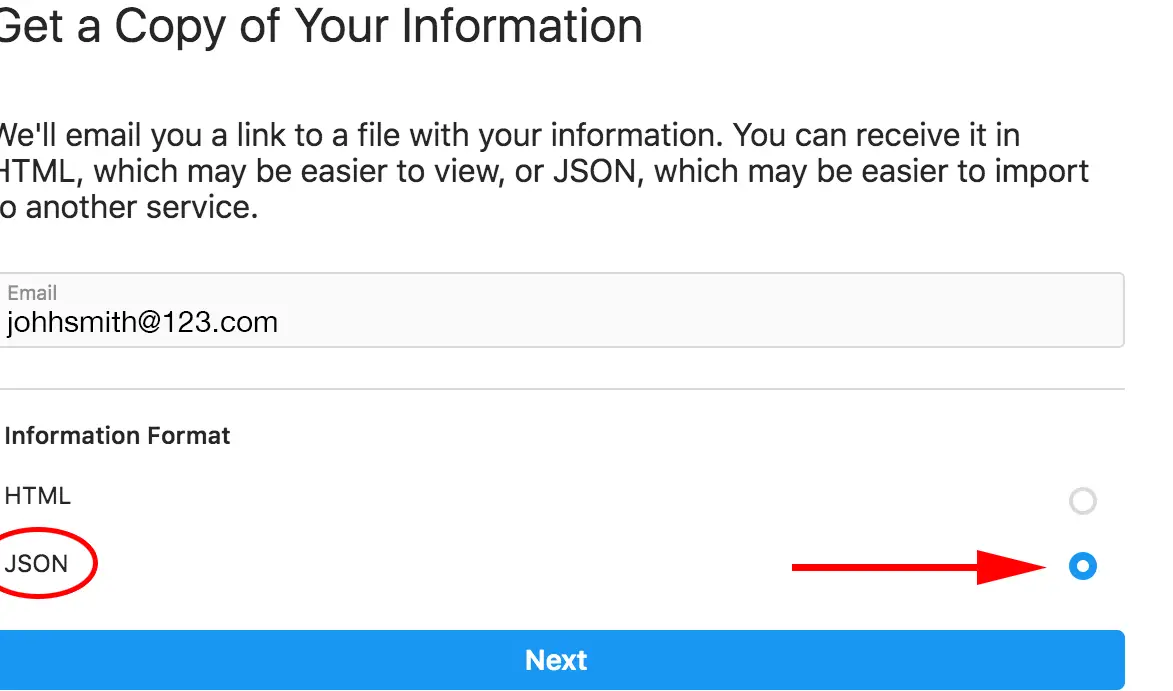Focus the Email input field

[x=562, y=310]
